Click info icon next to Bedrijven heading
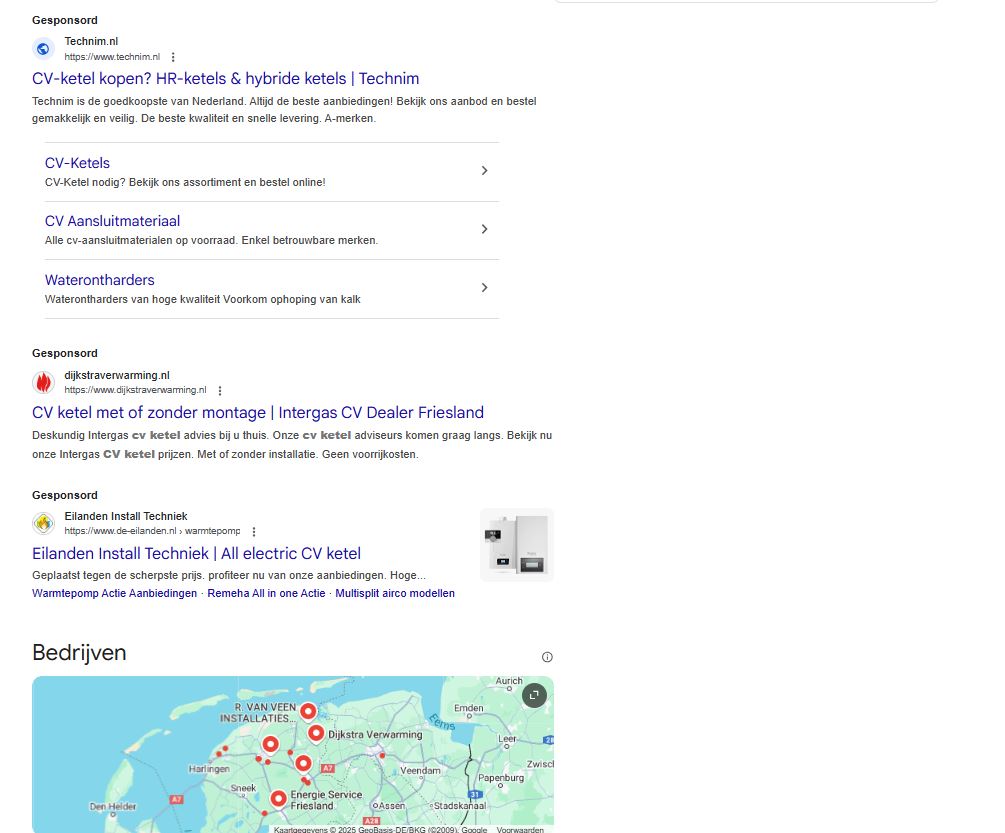The width and height of the screenshot is (1005, 833). pyautogui.click(x=547, y=657)
